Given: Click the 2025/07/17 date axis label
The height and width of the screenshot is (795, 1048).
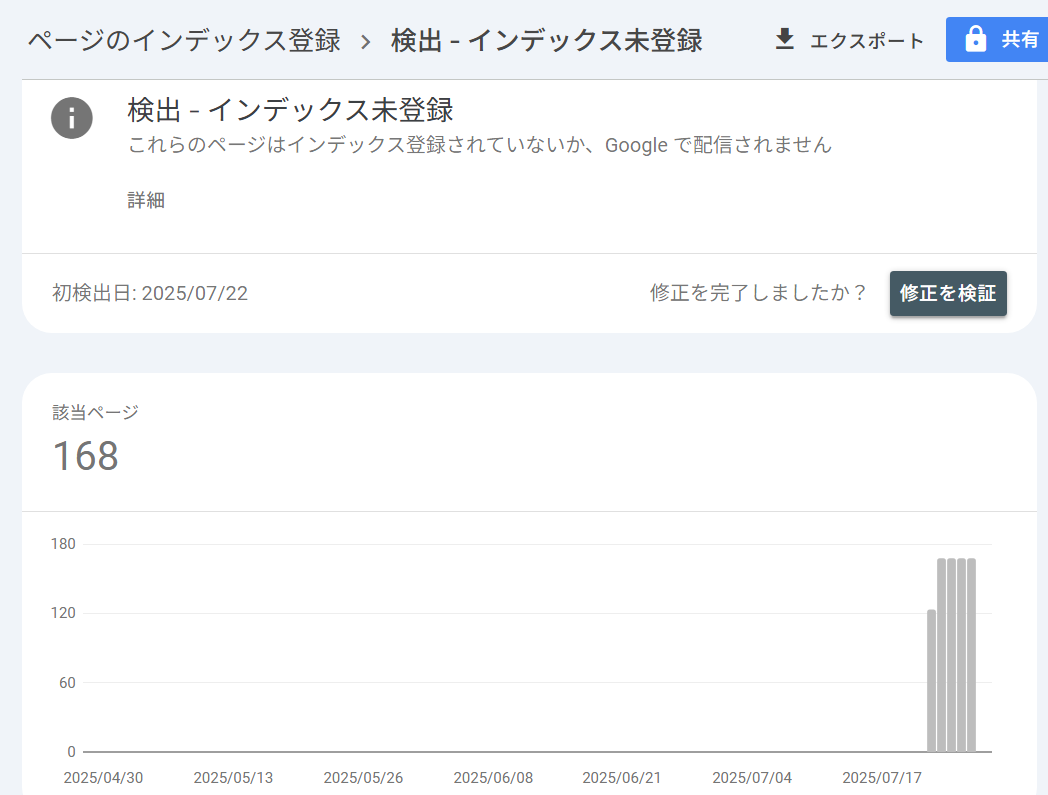Looking at the screenshot, I should click(x=882, y=777).
